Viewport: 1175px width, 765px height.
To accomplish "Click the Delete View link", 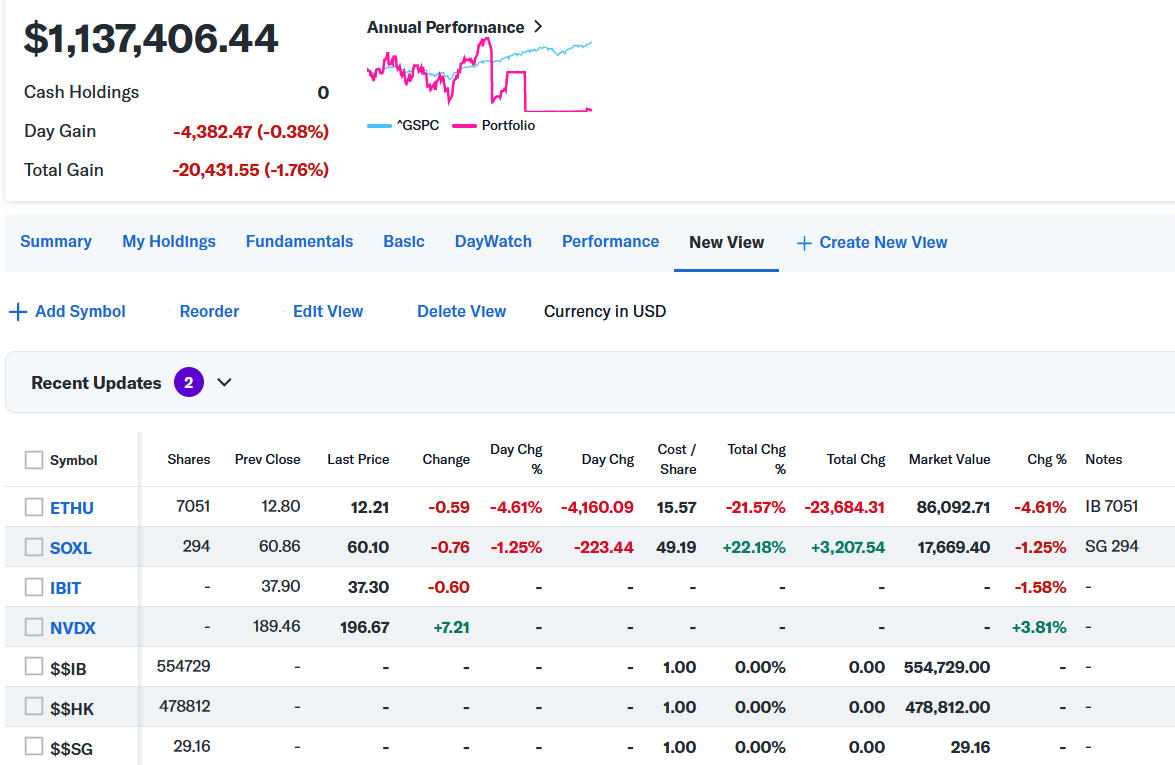I will (461, 312).
